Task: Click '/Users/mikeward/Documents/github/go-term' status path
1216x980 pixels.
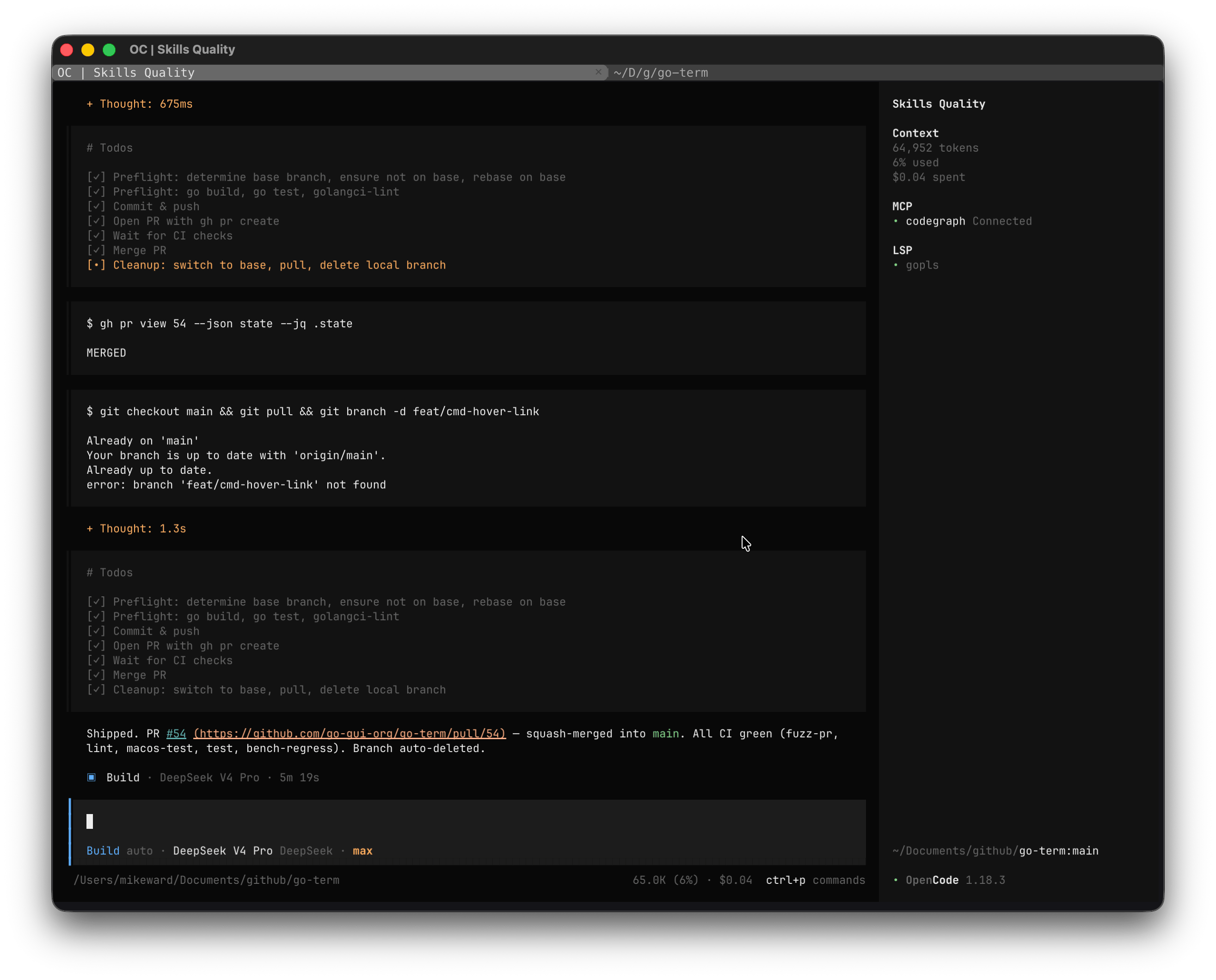Action: coord(206,880)
